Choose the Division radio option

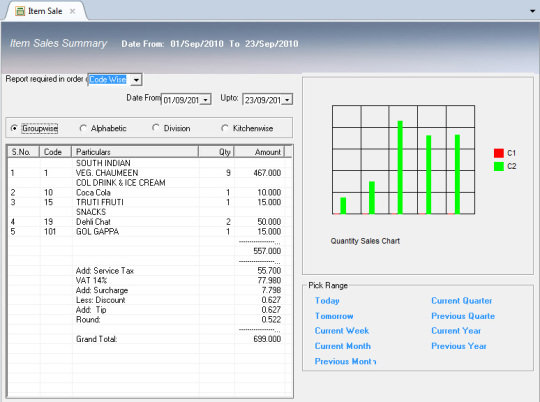click(156, 128)
